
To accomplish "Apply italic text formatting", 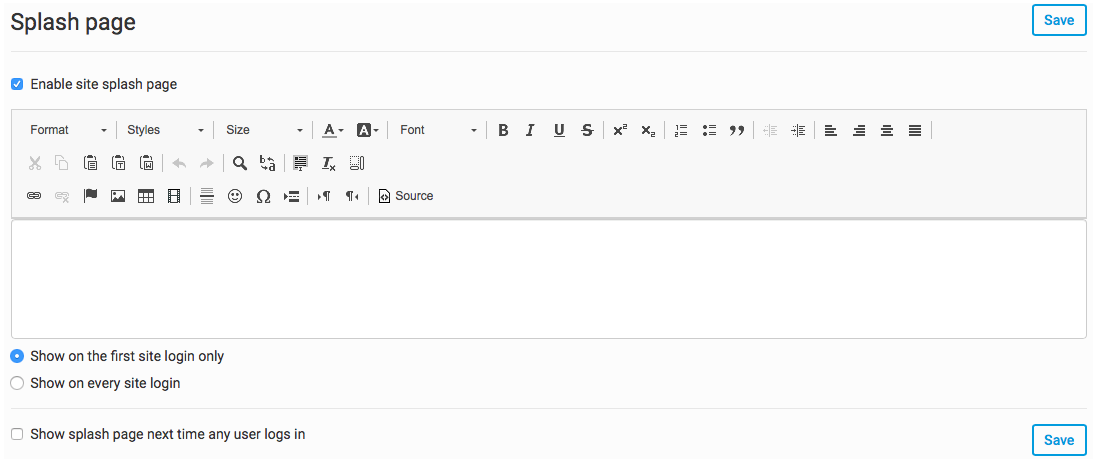I will (530, 130).
